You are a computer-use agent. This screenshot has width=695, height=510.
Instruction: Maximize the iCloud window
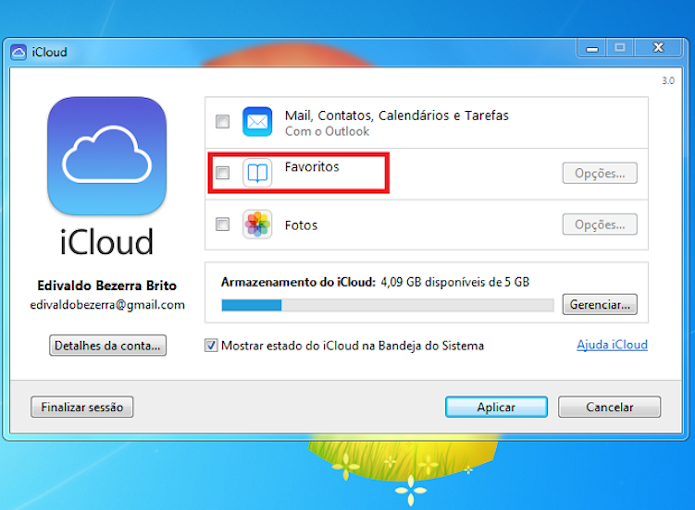pyautogui.click(x=621, y=48)
